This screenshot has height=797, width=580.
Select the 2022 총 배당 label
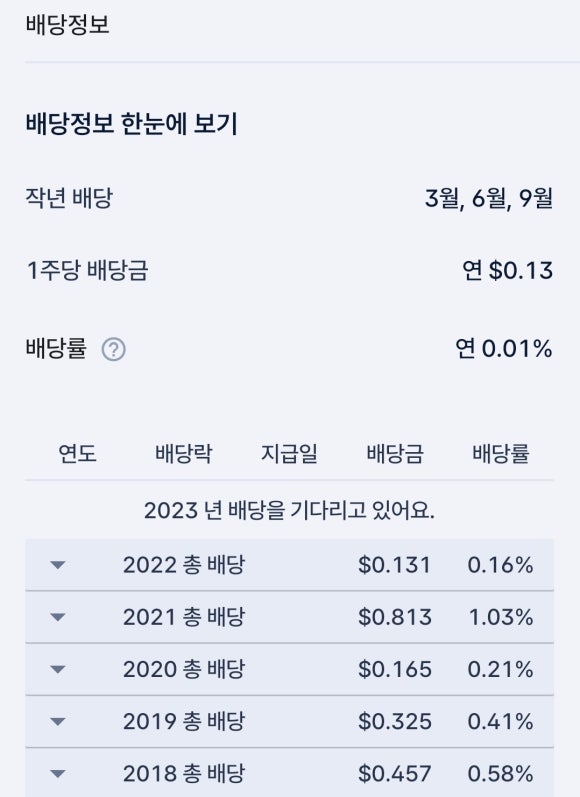[x=184, y=565]
